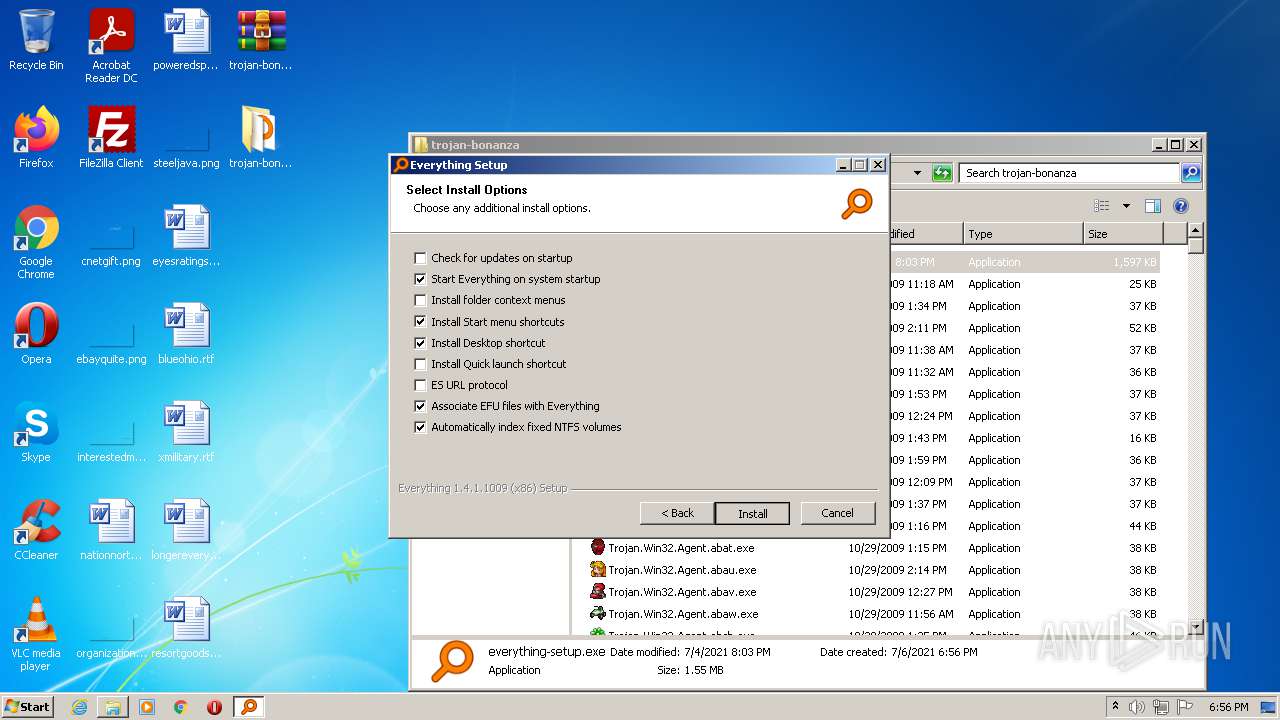Screen dimensions: 1280x720
Task: Click Chrome icon in taskbar
Action: [181, 707]
